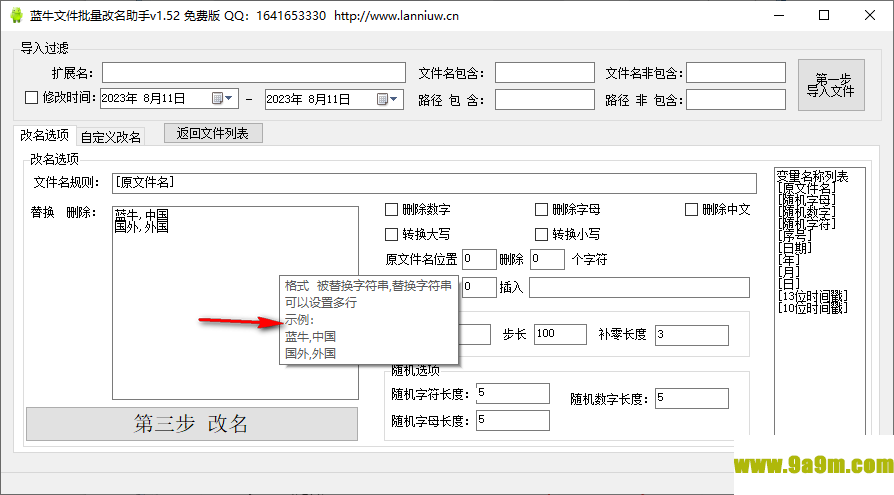Click the 插入 text field
Viewport: 894px width, 495px height.
pos(639,287)
